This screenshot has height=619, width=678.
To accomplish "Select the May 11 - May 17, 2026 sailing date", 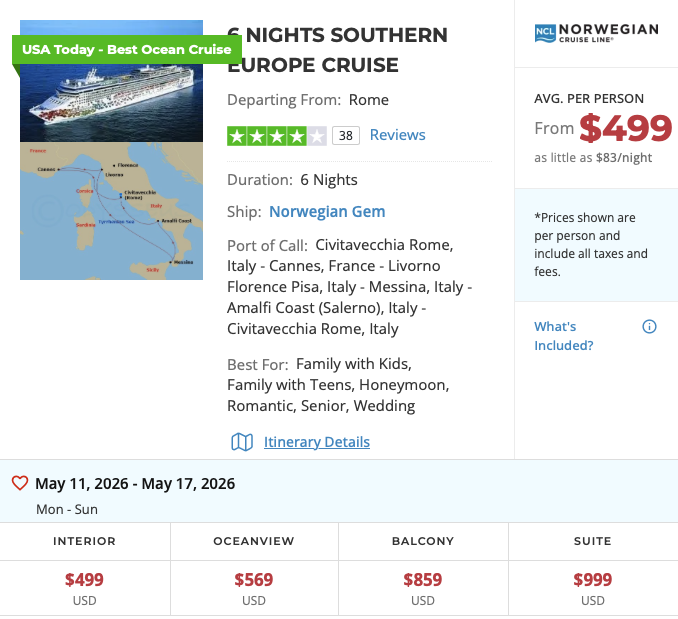I will click(x=135, y=484).
